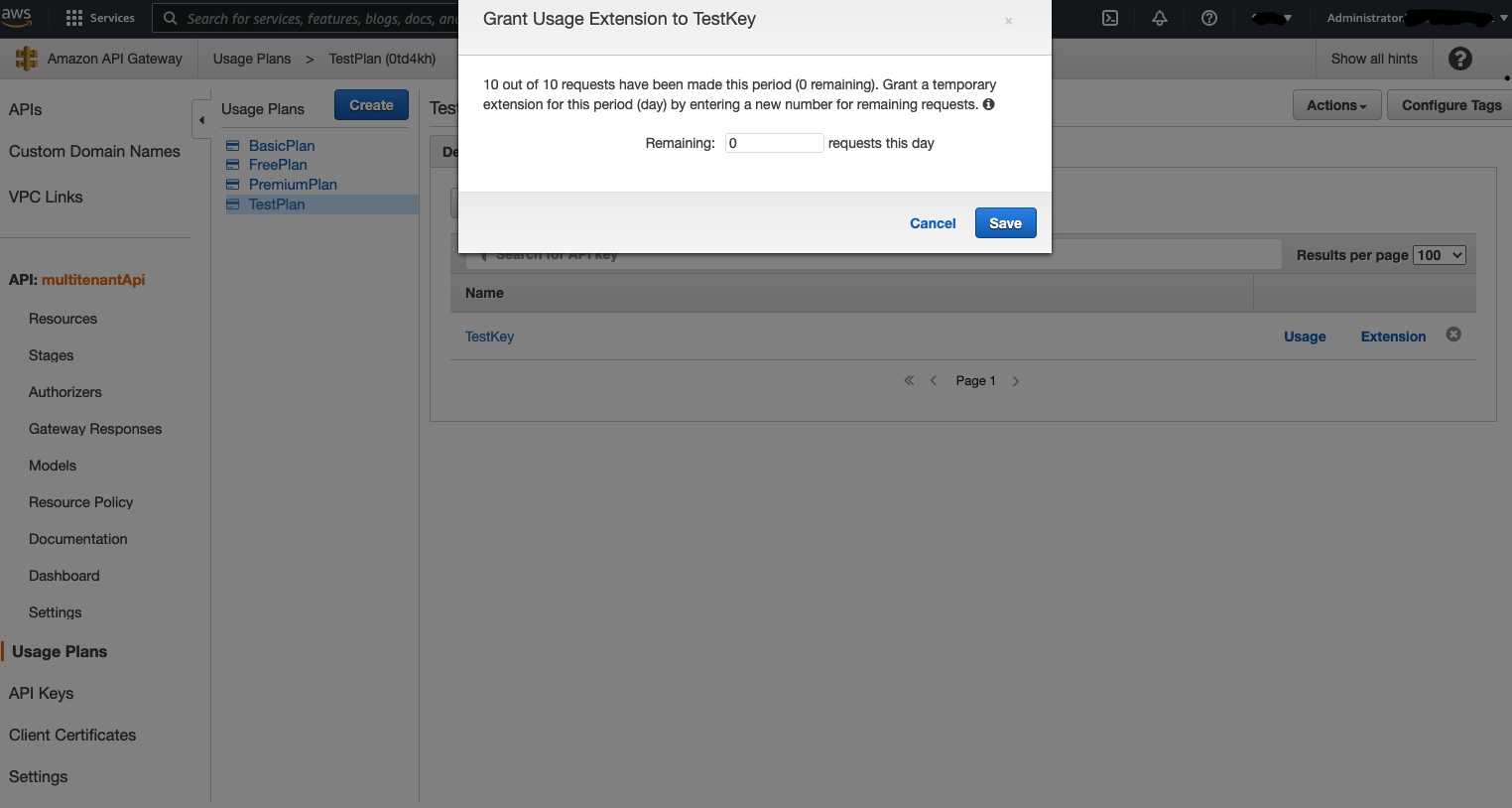1512x808 pixels.
Task: Click Show all hints button
Action: (x=1374, y=59)
